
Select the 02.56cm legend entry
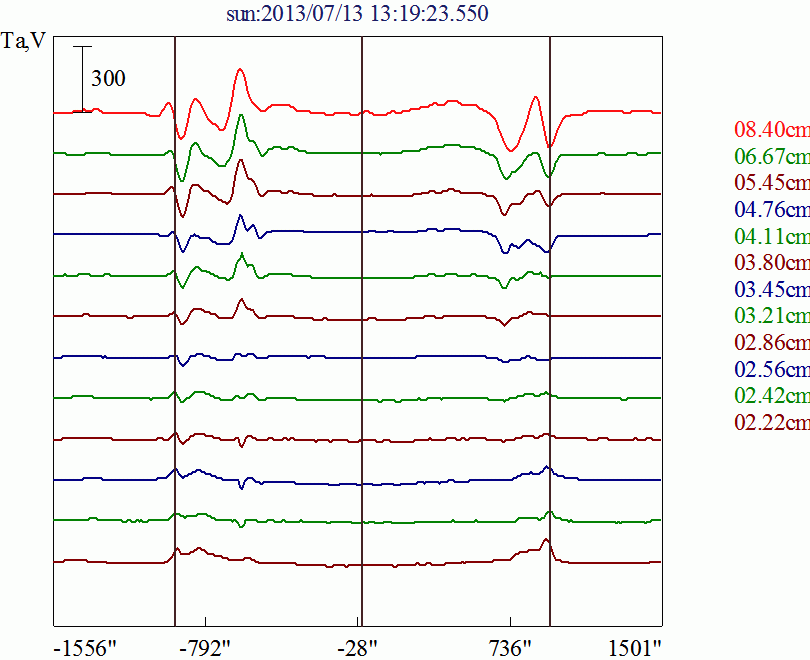[772, 369]
